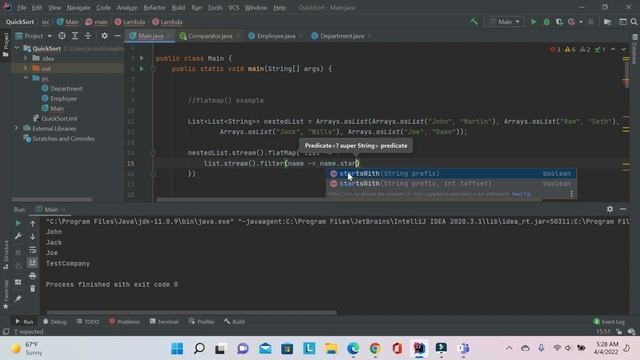Open the Event Log button

(609, 322)
